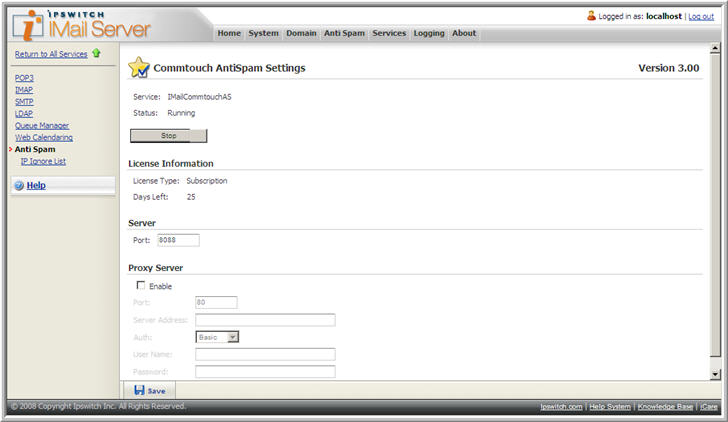
Task: Stop the IMailCommtouchAS service
Action: tap(169, 136)
